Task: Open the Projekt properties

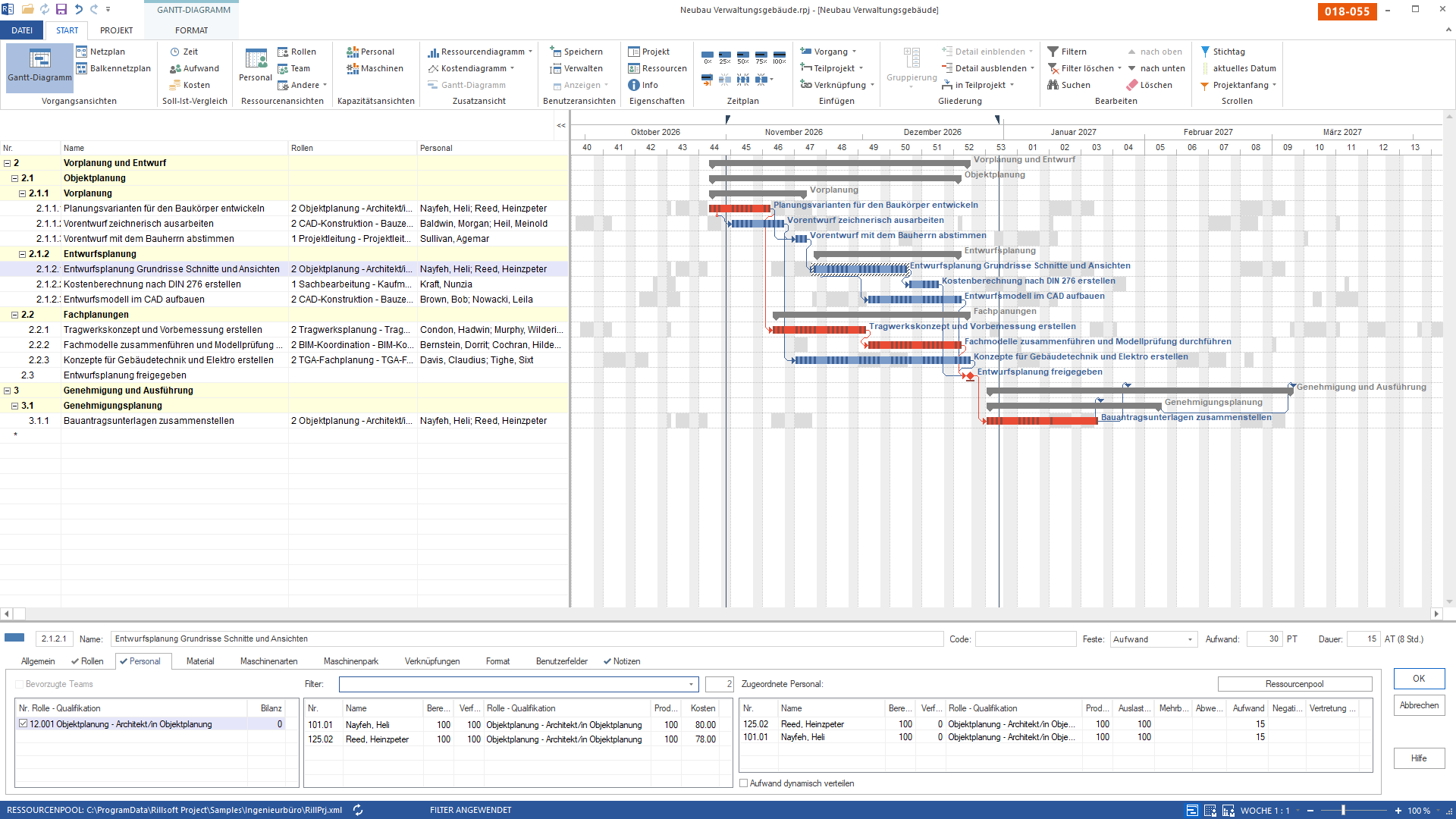Action: tap(649, 52)
